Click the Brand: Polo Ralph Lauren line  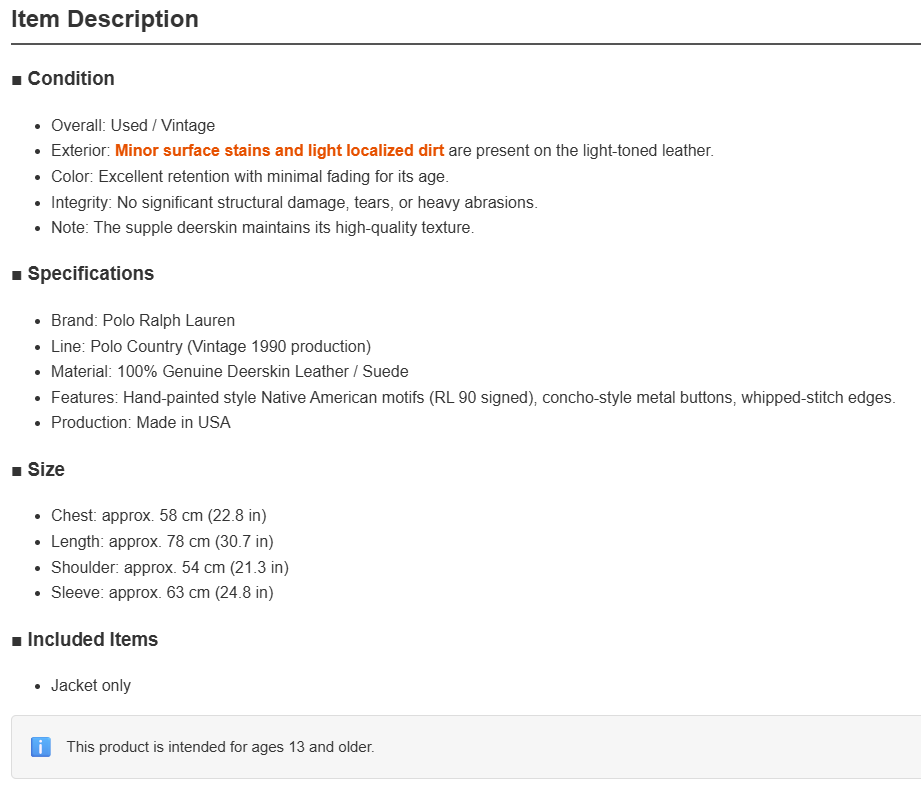pos(143,321)
